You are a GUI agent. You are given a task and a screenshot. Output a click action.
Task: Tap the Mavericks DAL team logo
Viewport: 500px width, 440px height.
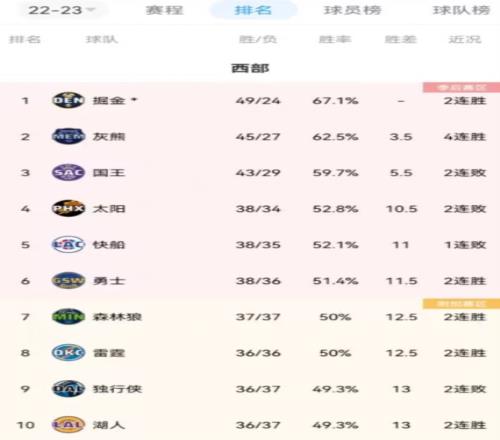click(x=68, y=389)
